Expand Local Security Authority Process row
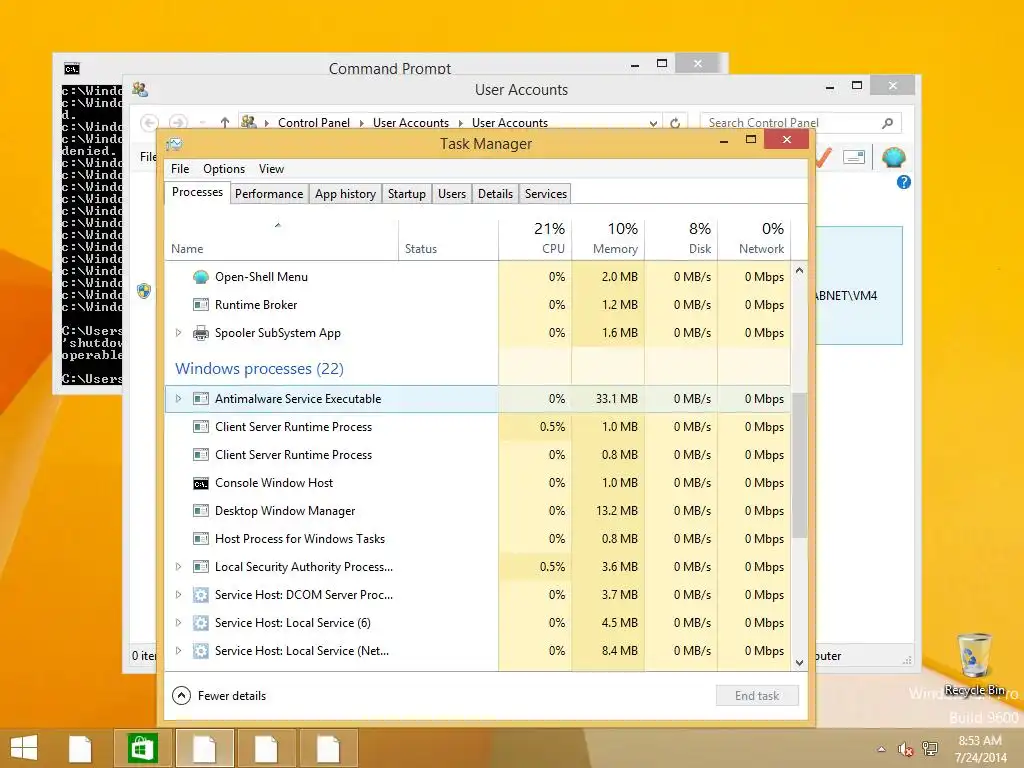This screenshot has height=768, width=1024. click(x=178, y=567)
